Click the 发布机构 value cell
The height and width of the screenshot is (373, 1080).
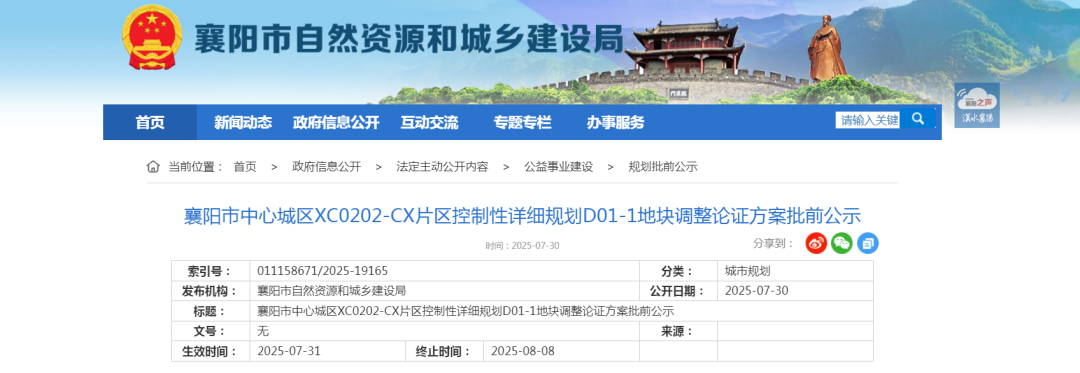(444, 291)
